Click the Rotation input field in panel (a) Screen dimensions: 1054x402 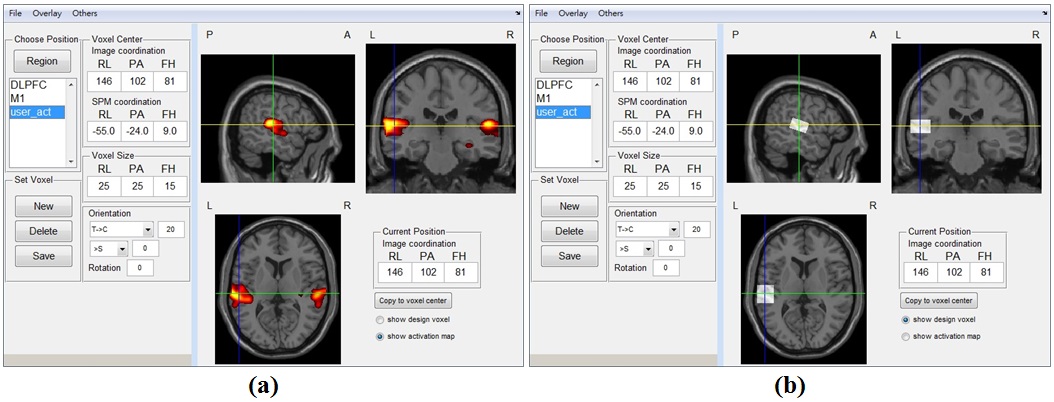(139, 268)
